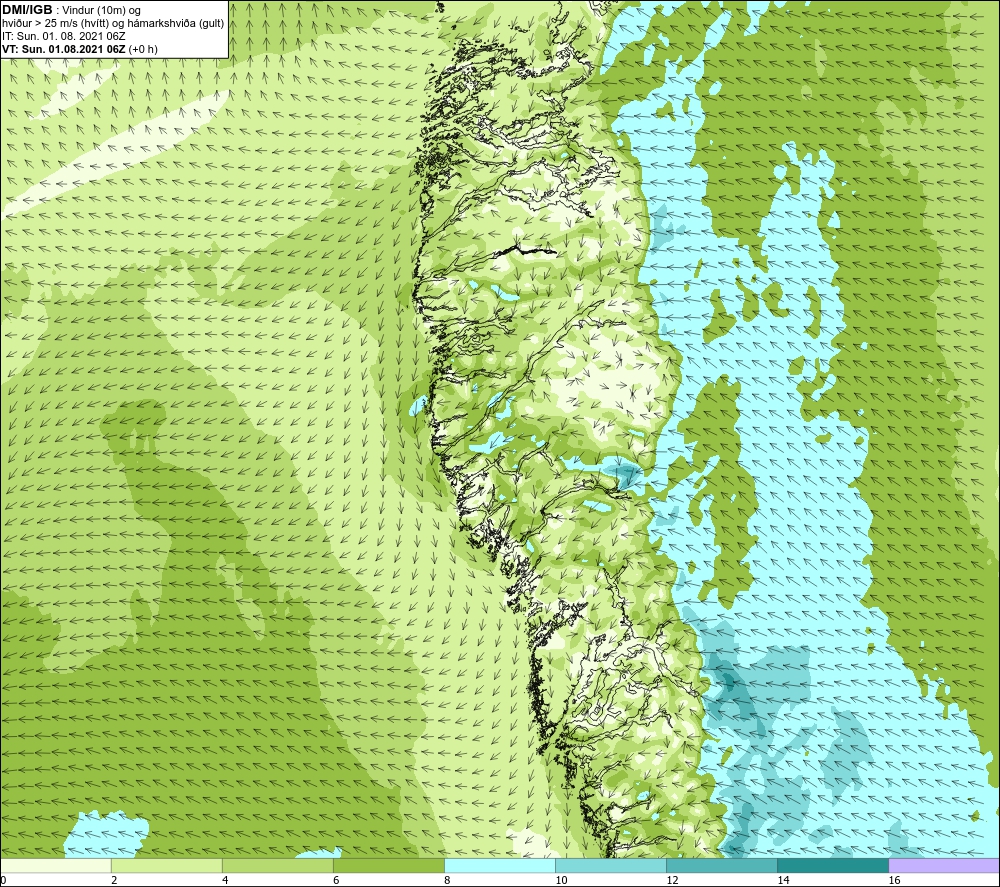Screen dimensions: 1000x887
Task: Click the '(+0 h)' forecast offset text
Action: point(143,48)
